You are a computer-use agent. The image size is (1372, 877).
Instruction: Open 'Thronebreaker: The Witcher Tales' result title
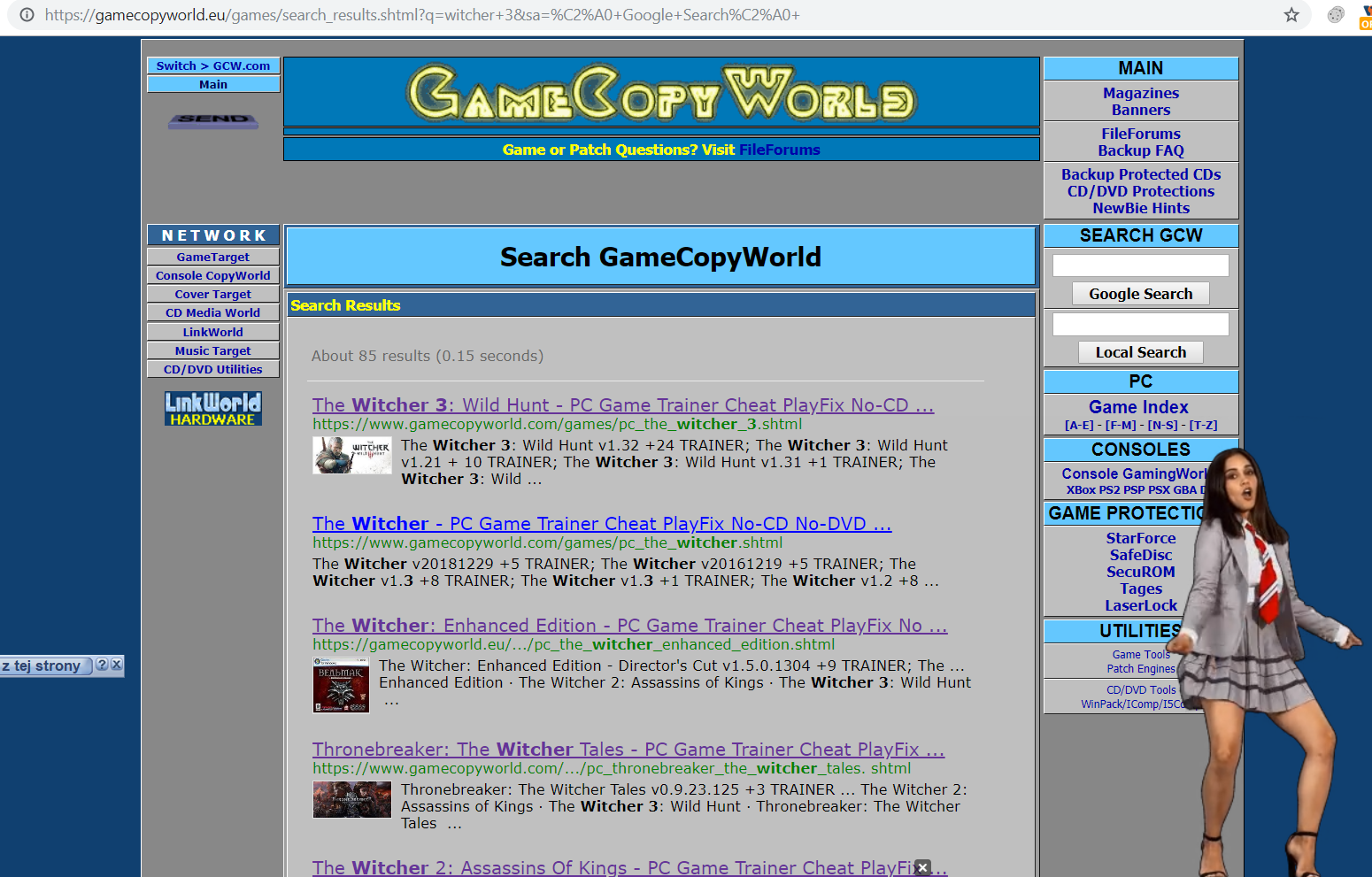(x=628, y=750)
